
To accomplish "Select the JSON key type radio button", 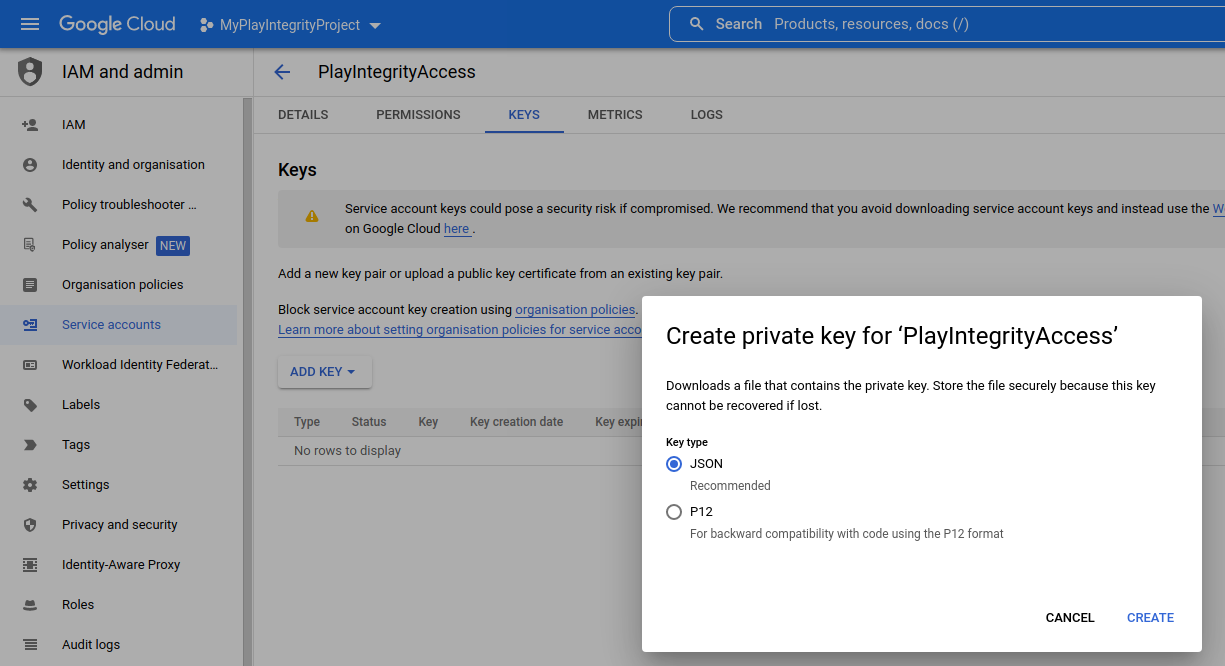I will [x=674, y=463].
